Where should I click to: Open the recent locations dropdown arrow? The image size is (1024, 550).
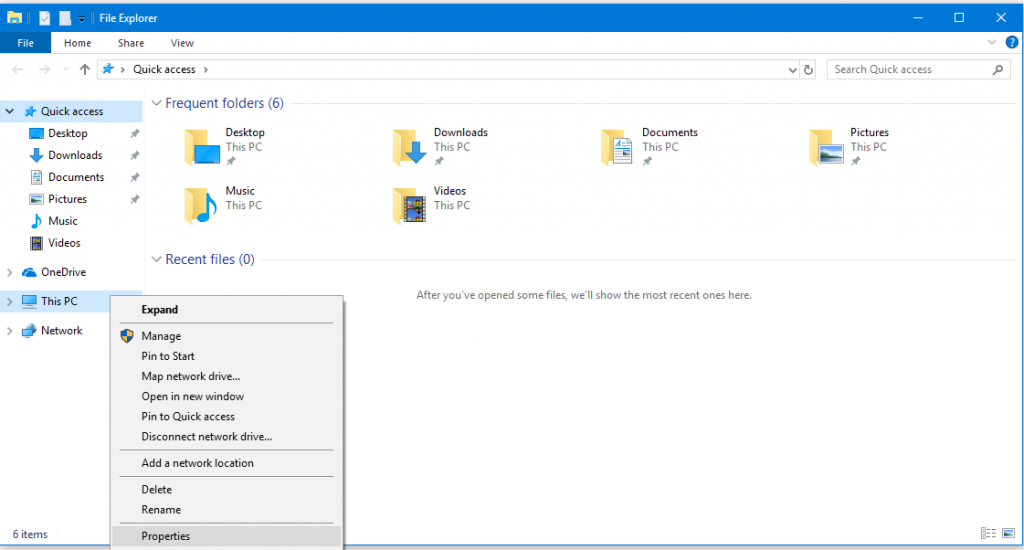pyautogui.click(x=65, y=69)
